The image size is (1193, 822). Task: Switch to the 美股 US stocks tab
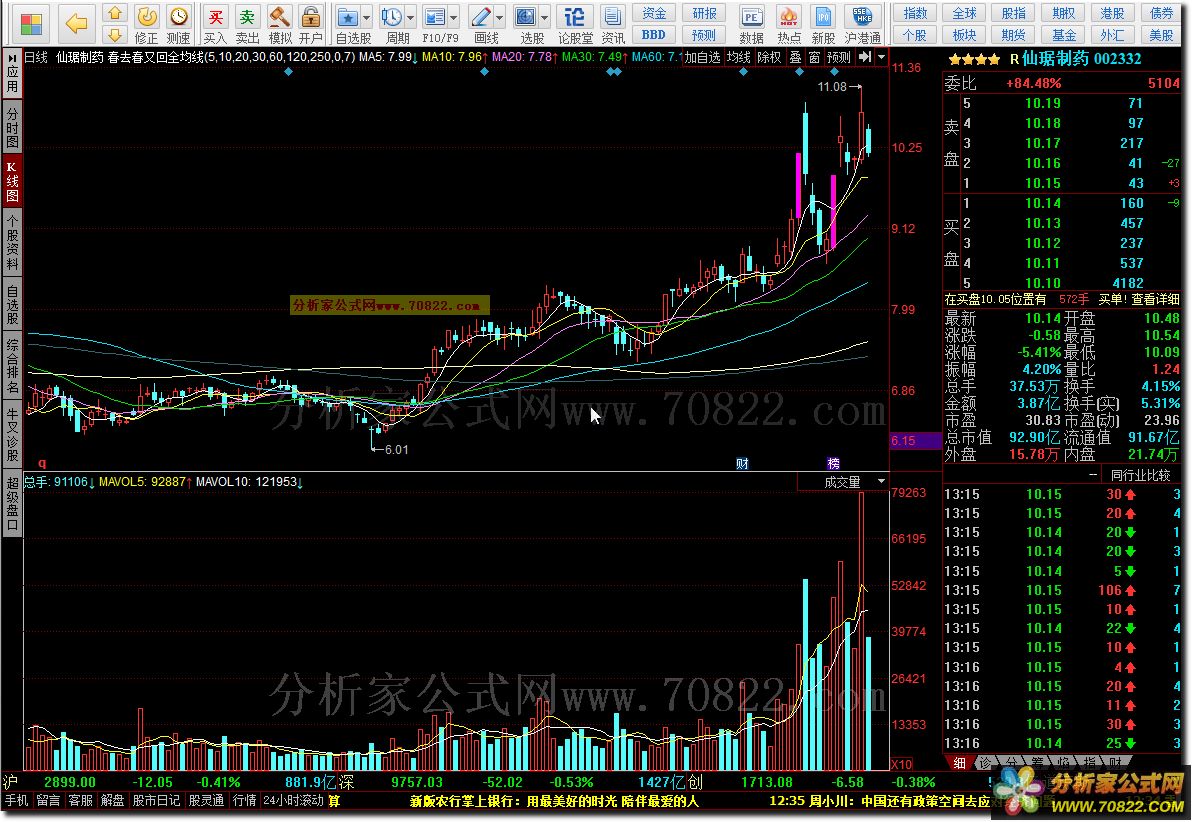click(x=1162, y=35)
